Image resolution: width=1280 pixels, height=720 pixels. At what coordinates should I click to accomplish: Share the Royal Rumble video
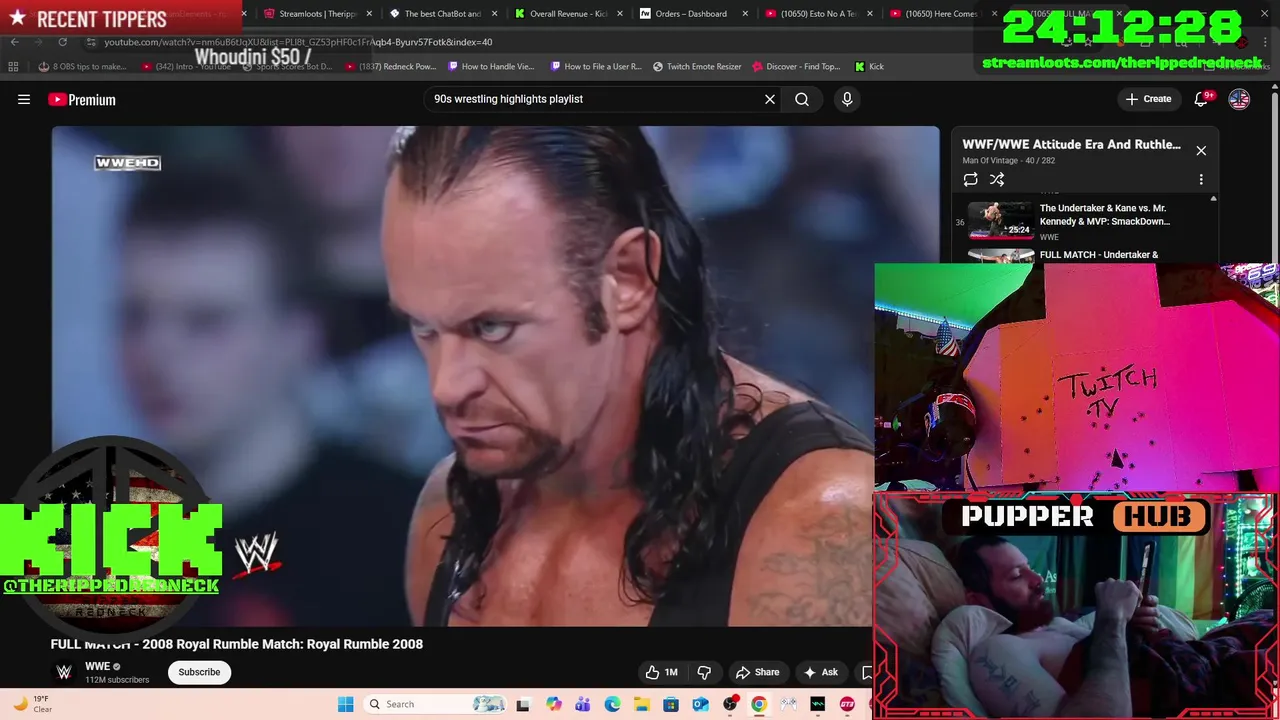click(757, 672)
